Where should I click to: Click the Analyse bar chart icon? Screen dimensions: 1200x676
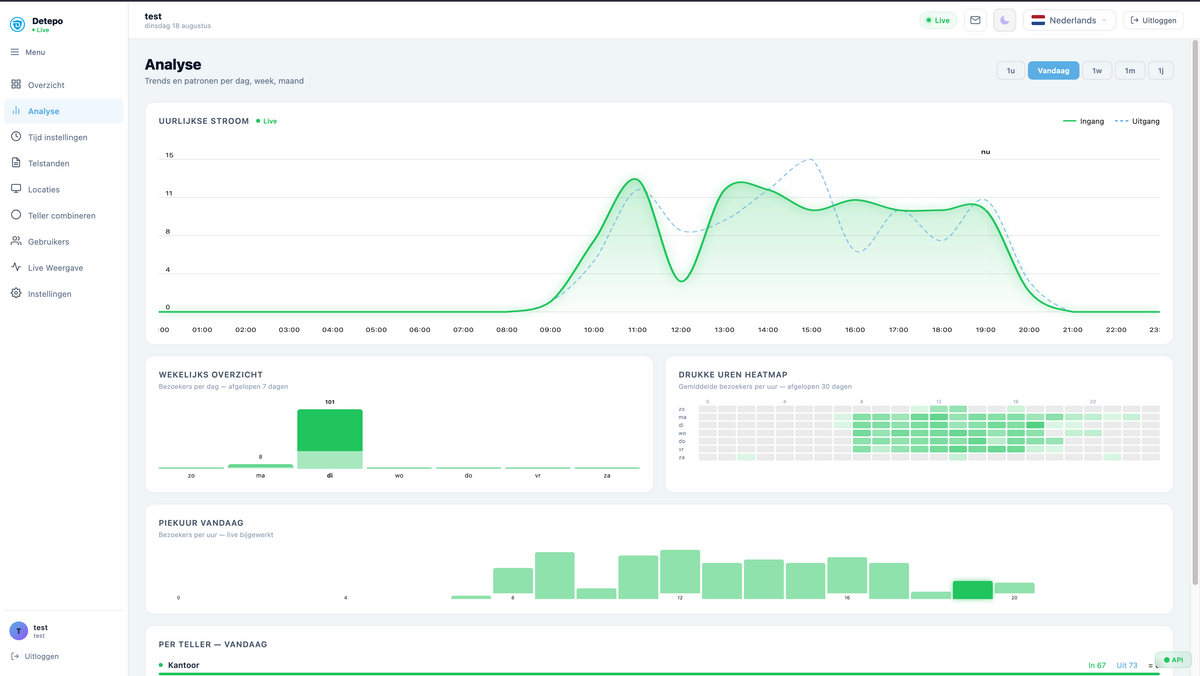(16, 111)
